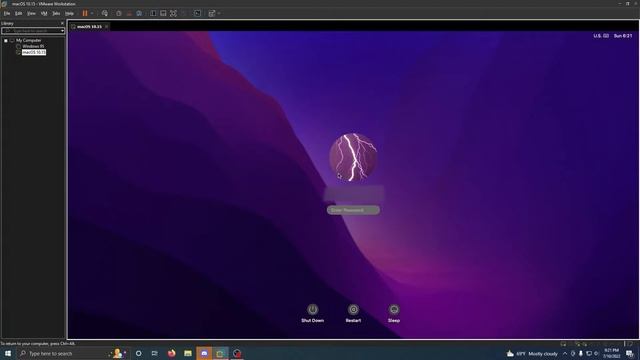Viewport: 640px width, 360px height.
Task: Open power options dropdown next to pause
Action: [x=92, y=13]
